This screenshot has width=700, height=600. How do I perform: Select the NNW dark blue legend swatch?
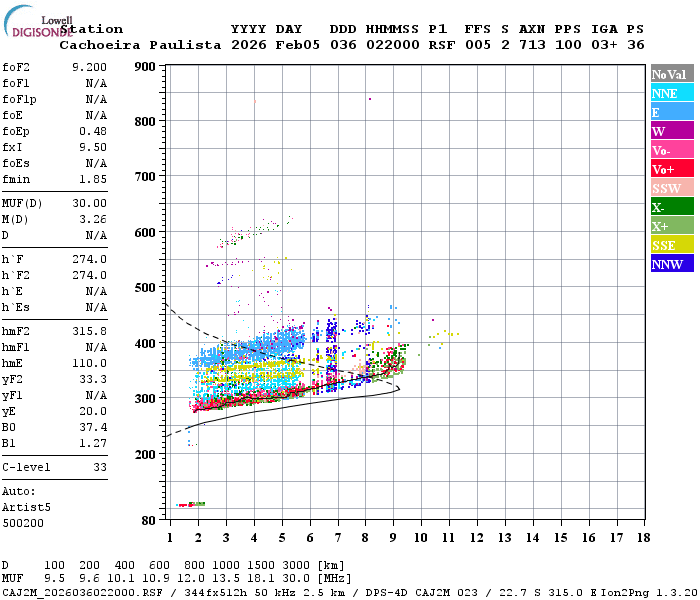670,264
